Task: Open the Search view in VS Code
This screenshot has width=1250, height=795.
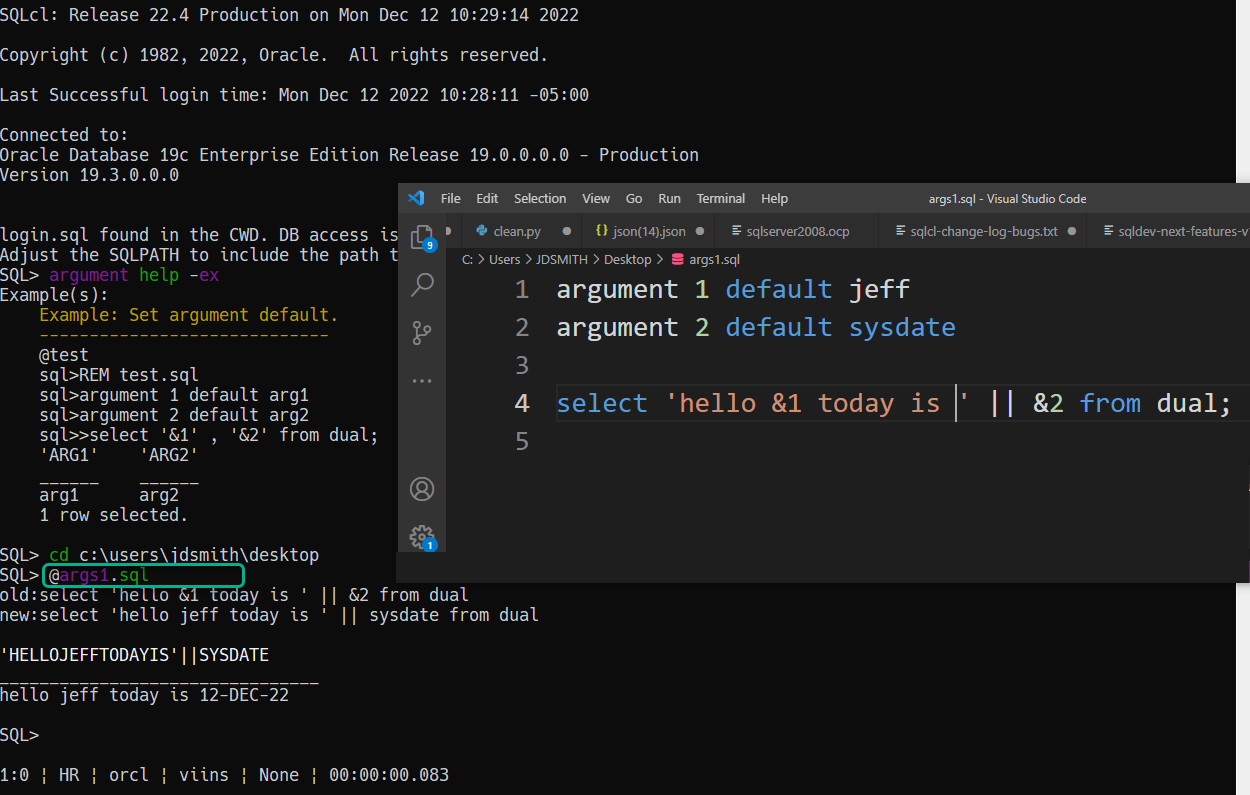Action: 422,285
